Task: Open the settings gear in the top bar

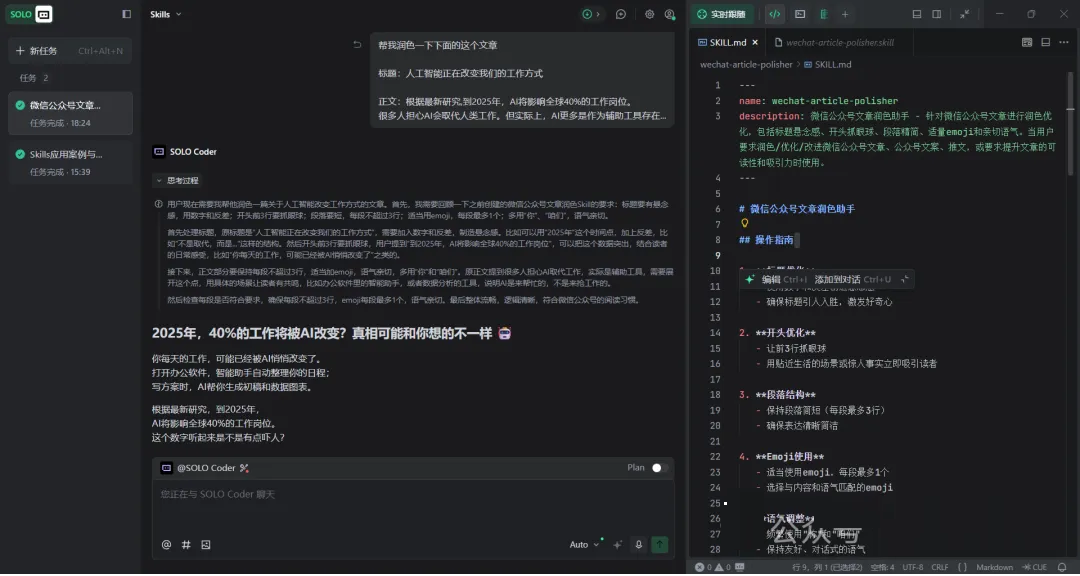Action: coord(649,15)
